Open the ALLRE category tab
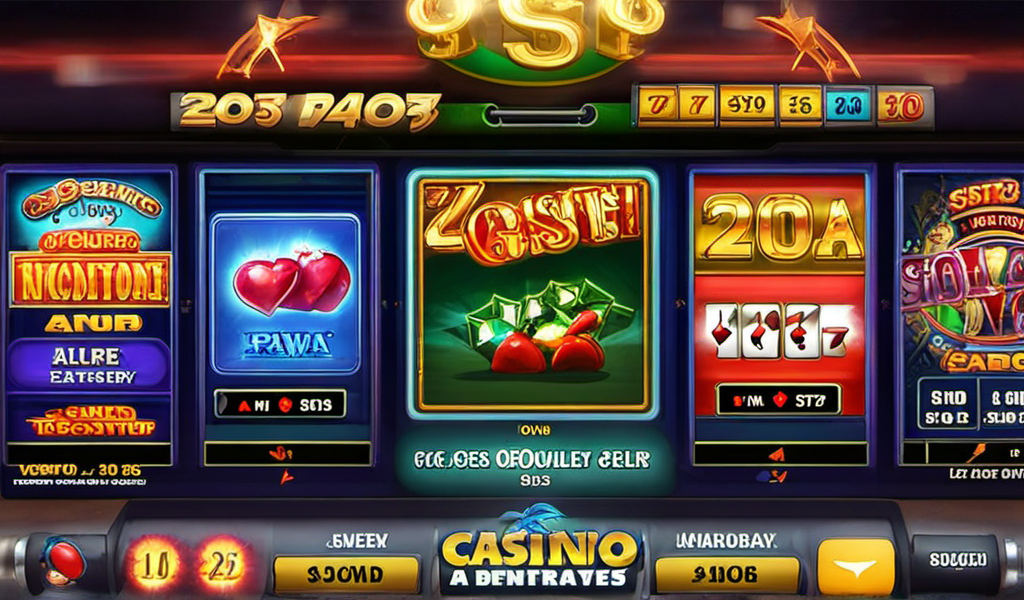 click(x=88, y=366)
